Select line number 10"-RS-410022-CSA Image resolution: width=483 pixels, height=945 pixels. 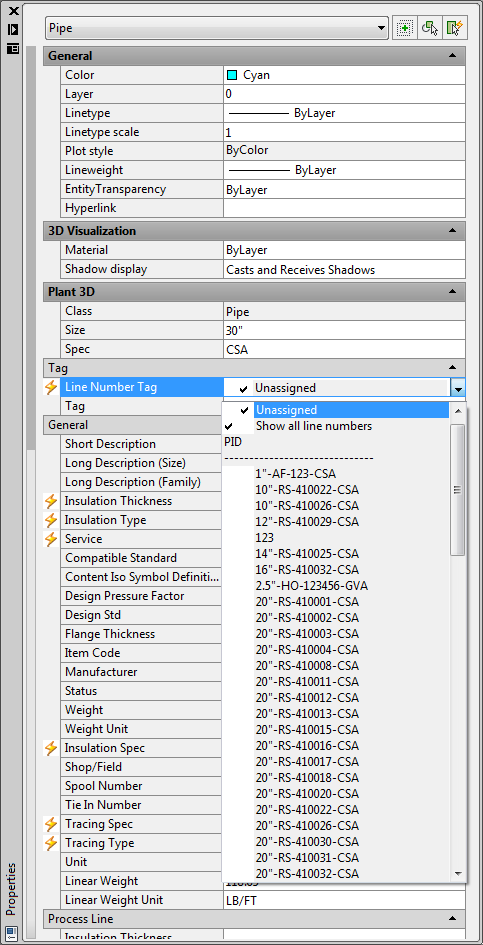[x=307, y=489]
